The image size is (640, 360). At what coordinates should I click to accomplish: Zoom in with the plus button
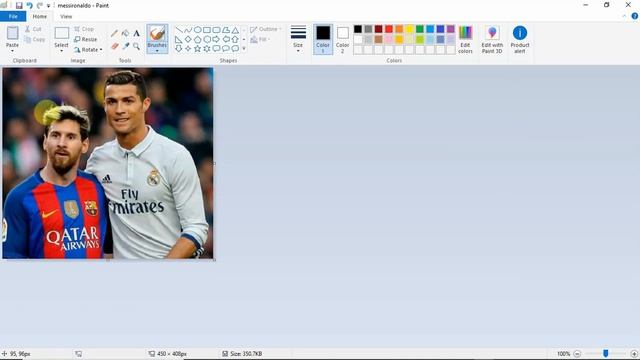coord(634,354)
